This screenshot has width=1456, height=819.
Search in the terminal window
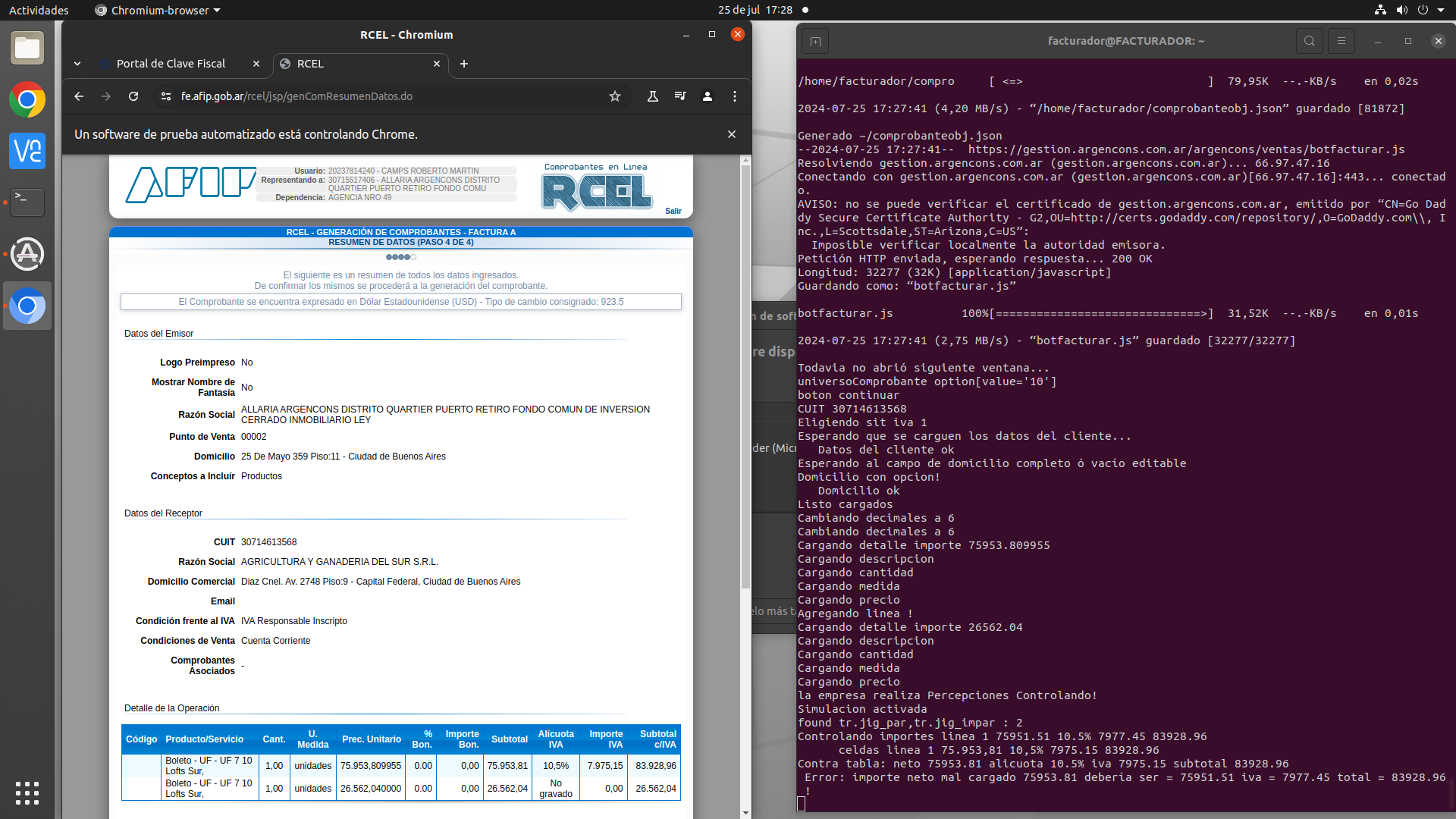click(1310, 41)
